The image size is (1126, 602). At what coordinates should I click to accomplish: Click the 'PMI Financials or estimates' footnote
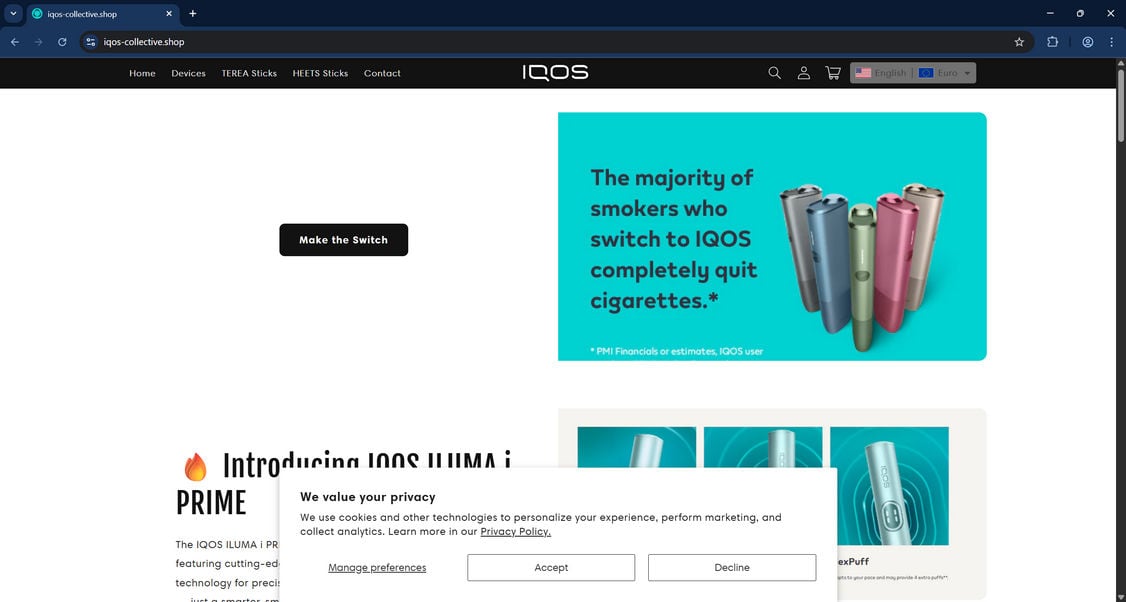tap(676, 351)
